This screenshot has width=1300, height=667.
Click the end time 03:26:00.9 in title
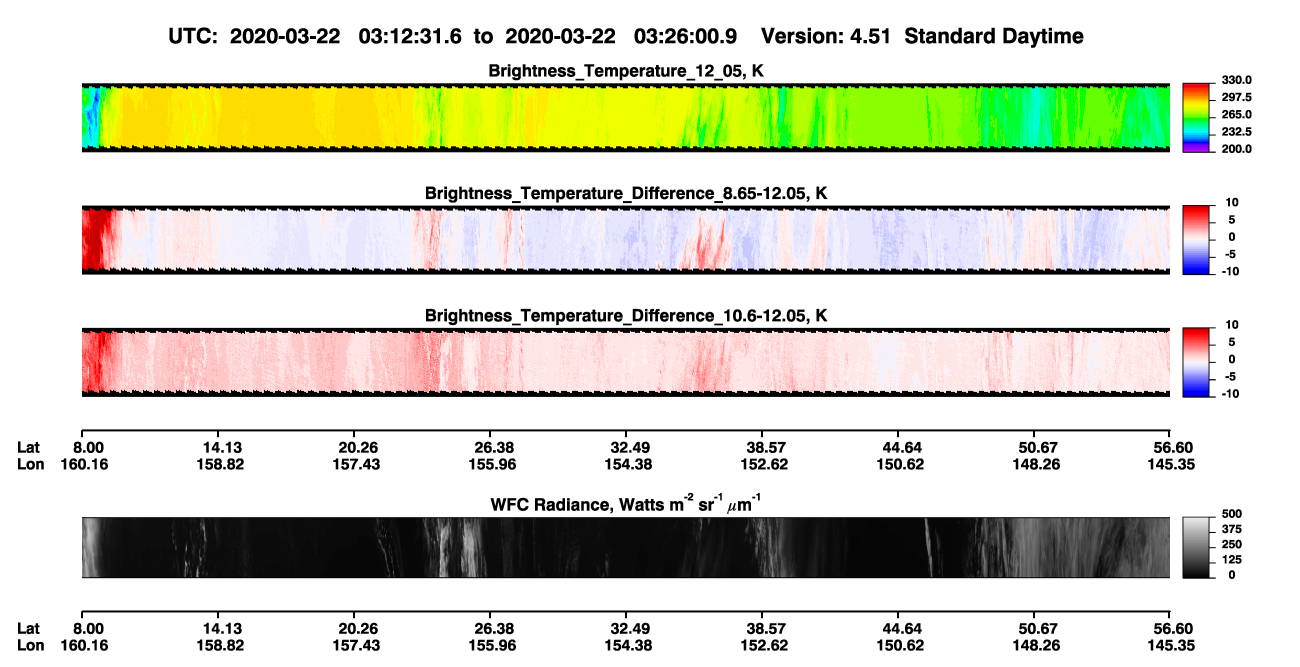pyautogui.click(x=685, y=37)
